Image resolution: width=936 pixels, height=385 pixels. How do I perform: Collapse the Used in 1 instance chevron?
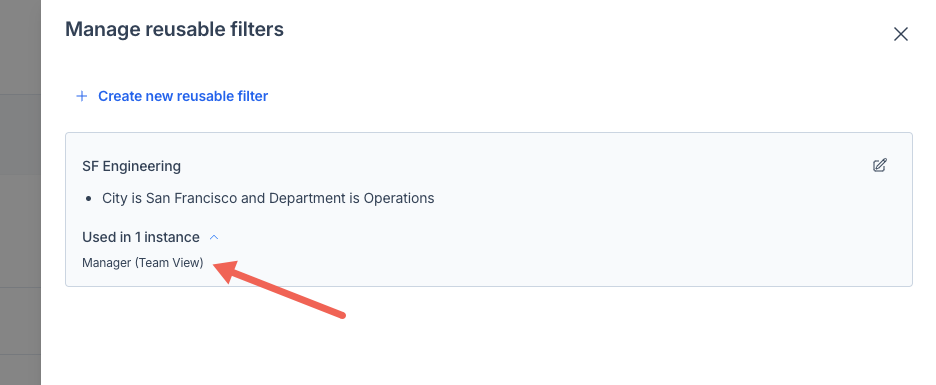pos(214,238)
